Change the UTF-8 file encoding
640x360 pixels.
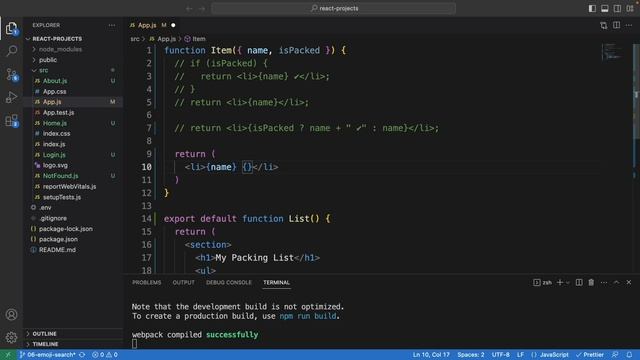[500, 355]
